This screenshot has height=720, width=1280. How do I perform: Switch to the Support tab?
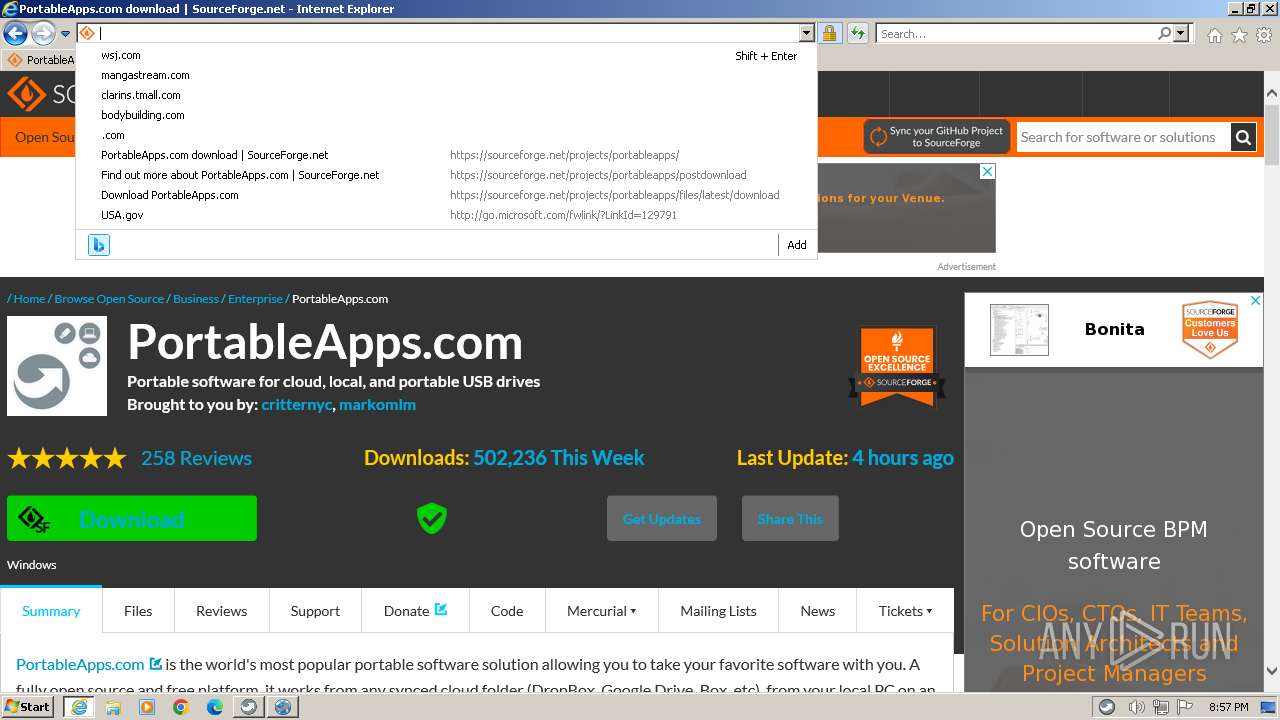315,611
